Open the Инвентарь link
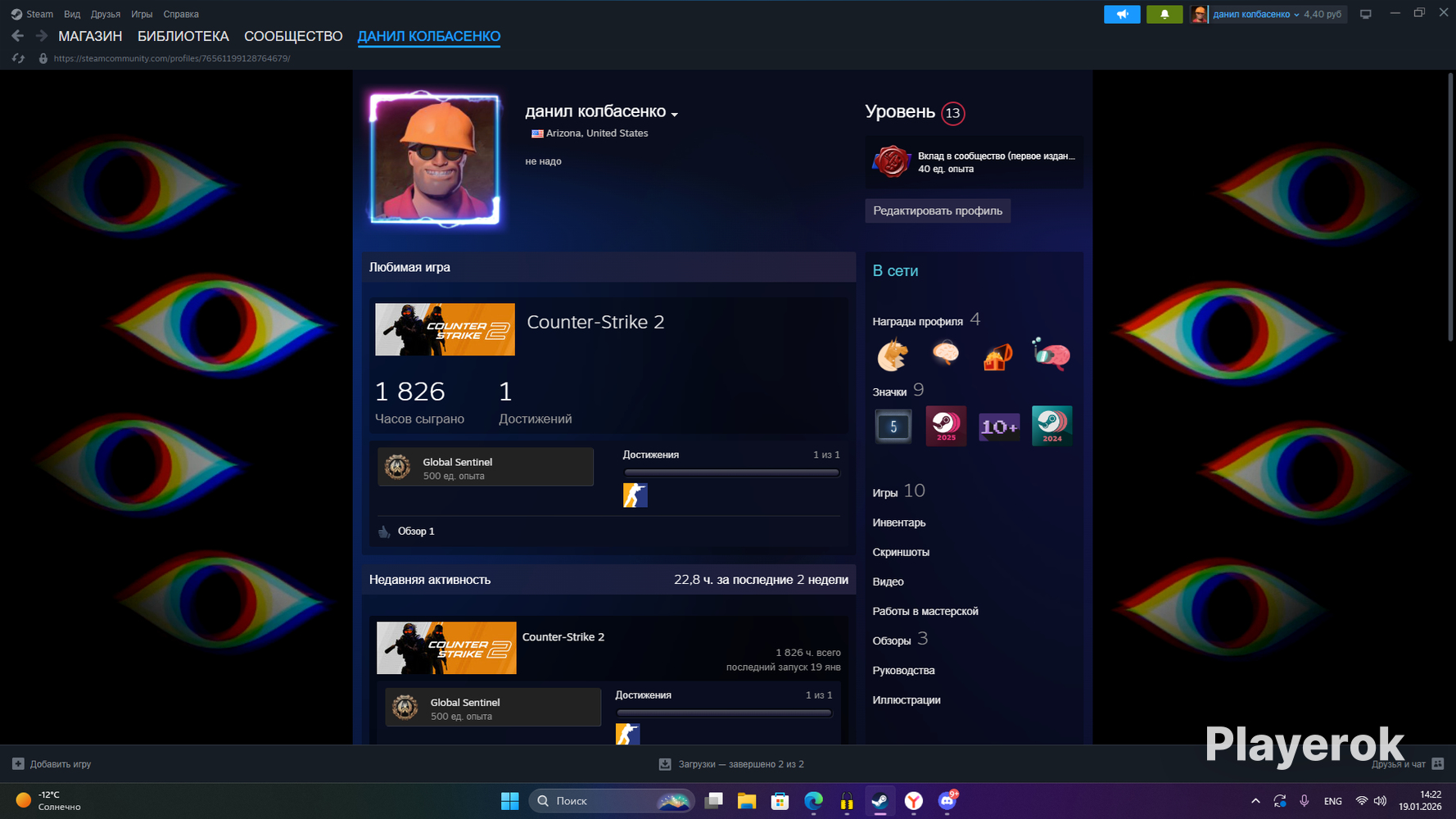The height and width of the screenshot is (819, 1456). click(x=899, y=523)
